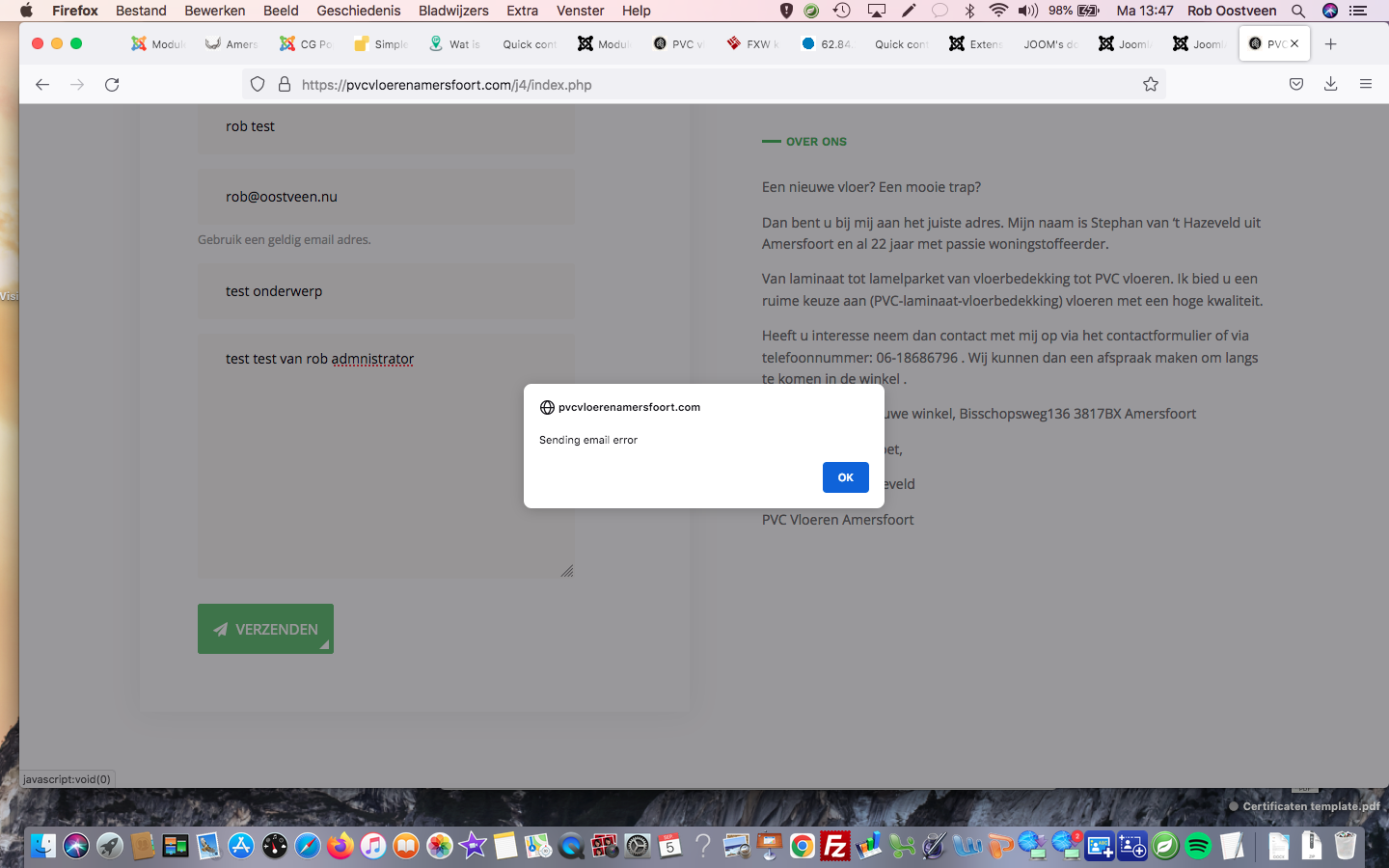The height and width of the screenshot is (868, 1389).
Task: Open System Preferences from the Dock
Action: click(638, 846)
